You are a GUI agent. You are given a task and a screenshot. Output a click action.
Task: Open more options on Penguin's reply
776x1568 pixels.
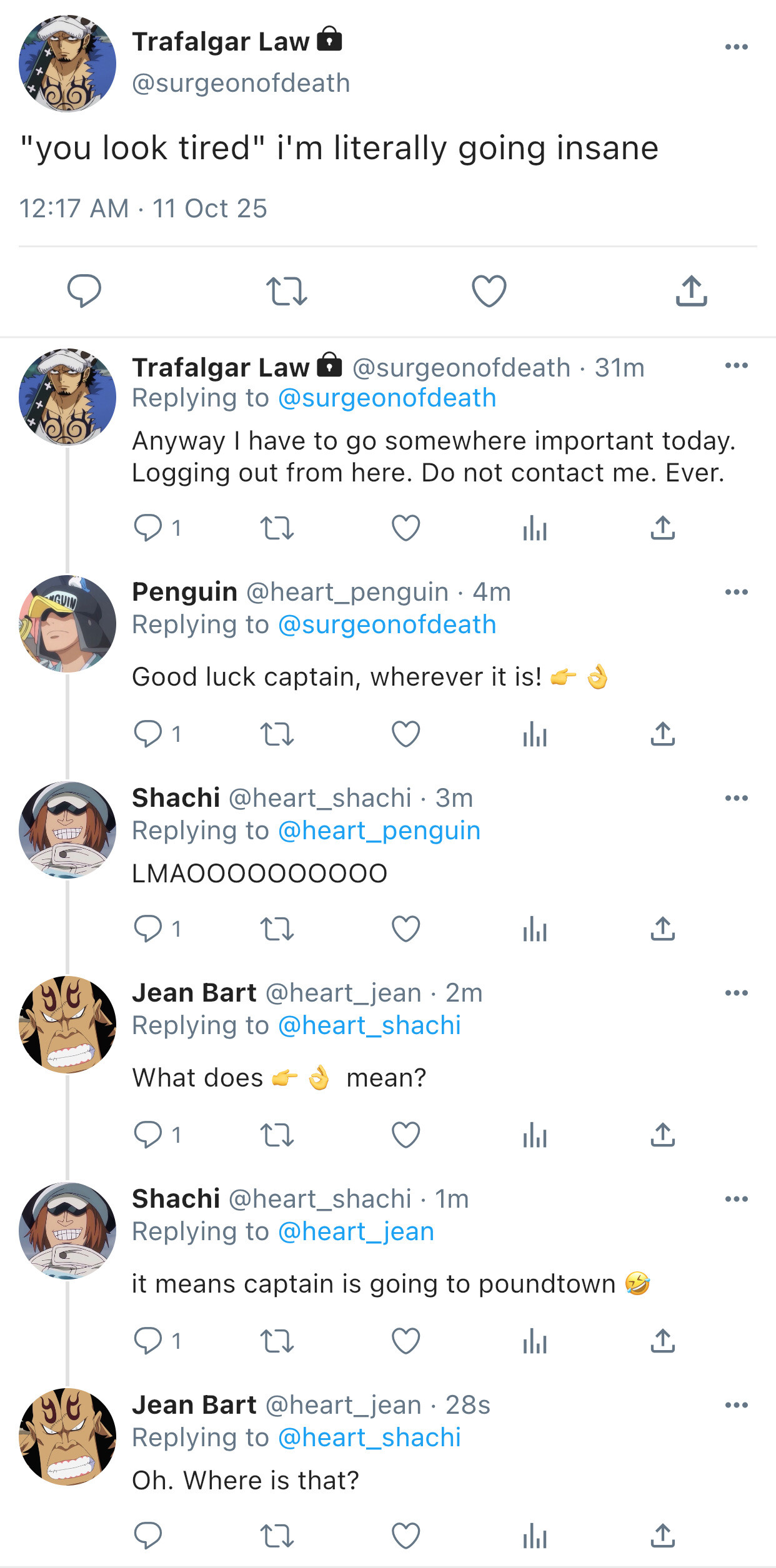coord(737,592)
